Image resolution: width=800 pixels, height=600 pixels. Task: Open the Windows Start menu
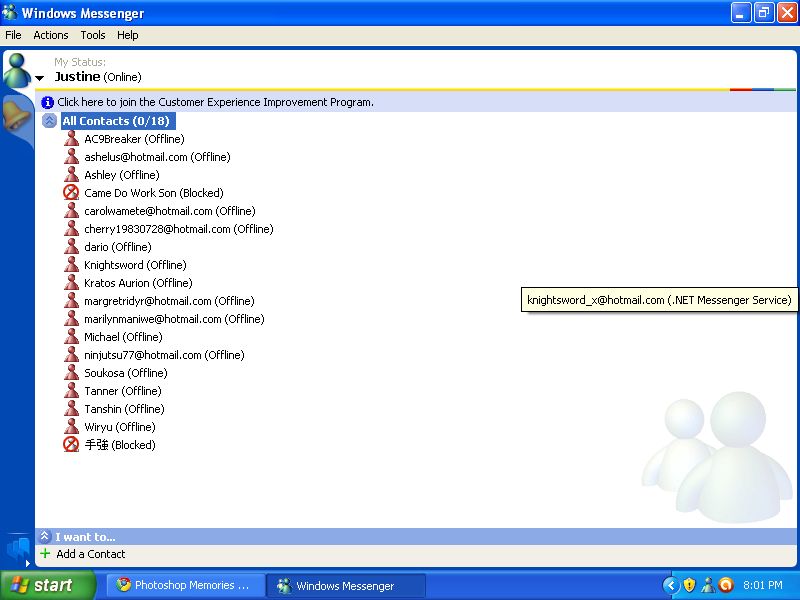[48, 585]
